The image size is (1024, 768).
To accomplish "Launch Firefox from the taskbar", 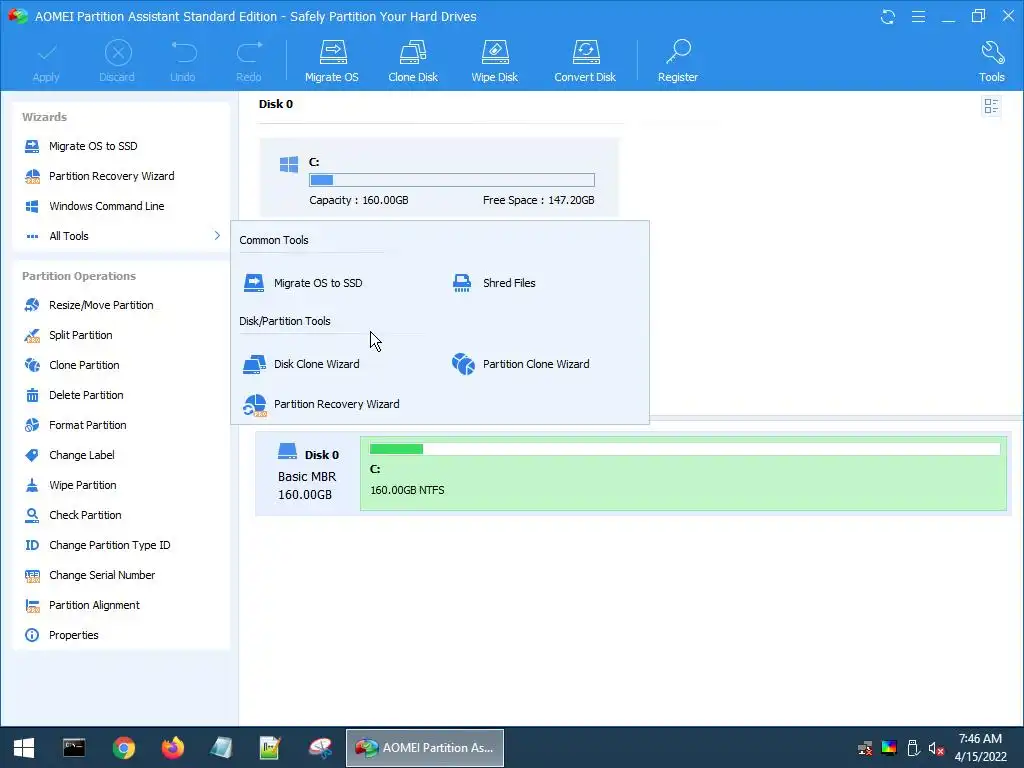I will point(173,748).
